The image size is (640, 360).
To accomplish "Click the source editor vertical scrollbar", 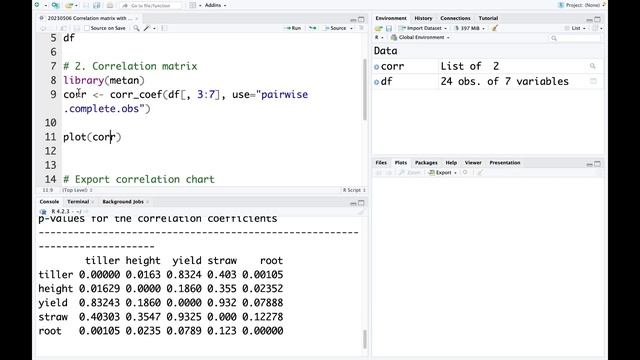I will pyautogui.click(x=364, y=89).
